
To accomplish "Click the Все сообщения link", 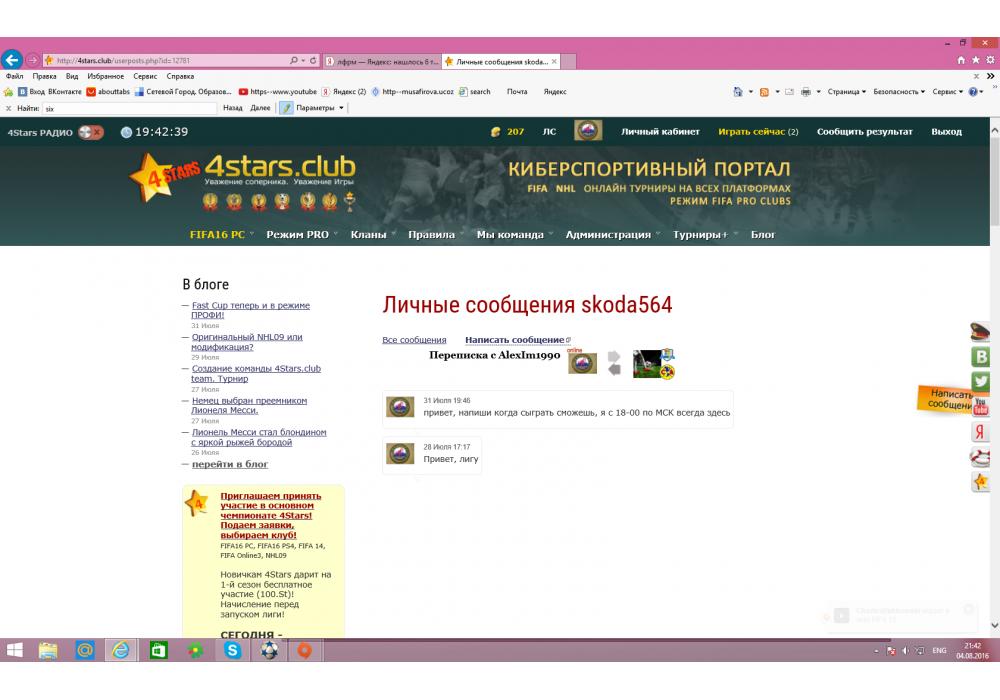I will pyautogui.click(x=414, y=340).
